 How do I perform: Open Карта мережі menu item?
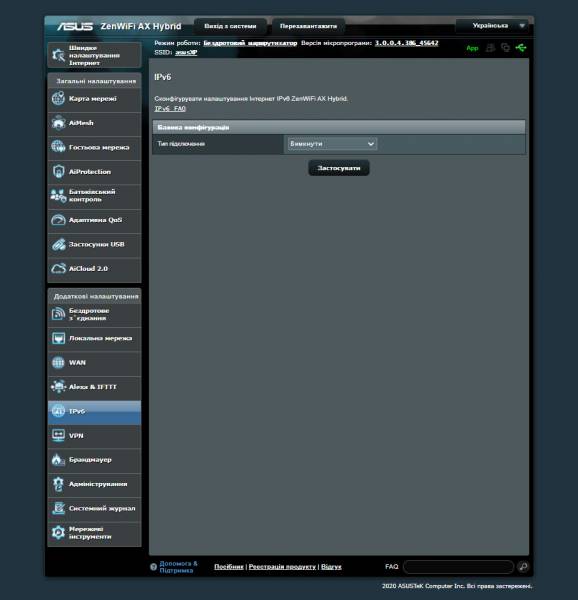(93, 99)
